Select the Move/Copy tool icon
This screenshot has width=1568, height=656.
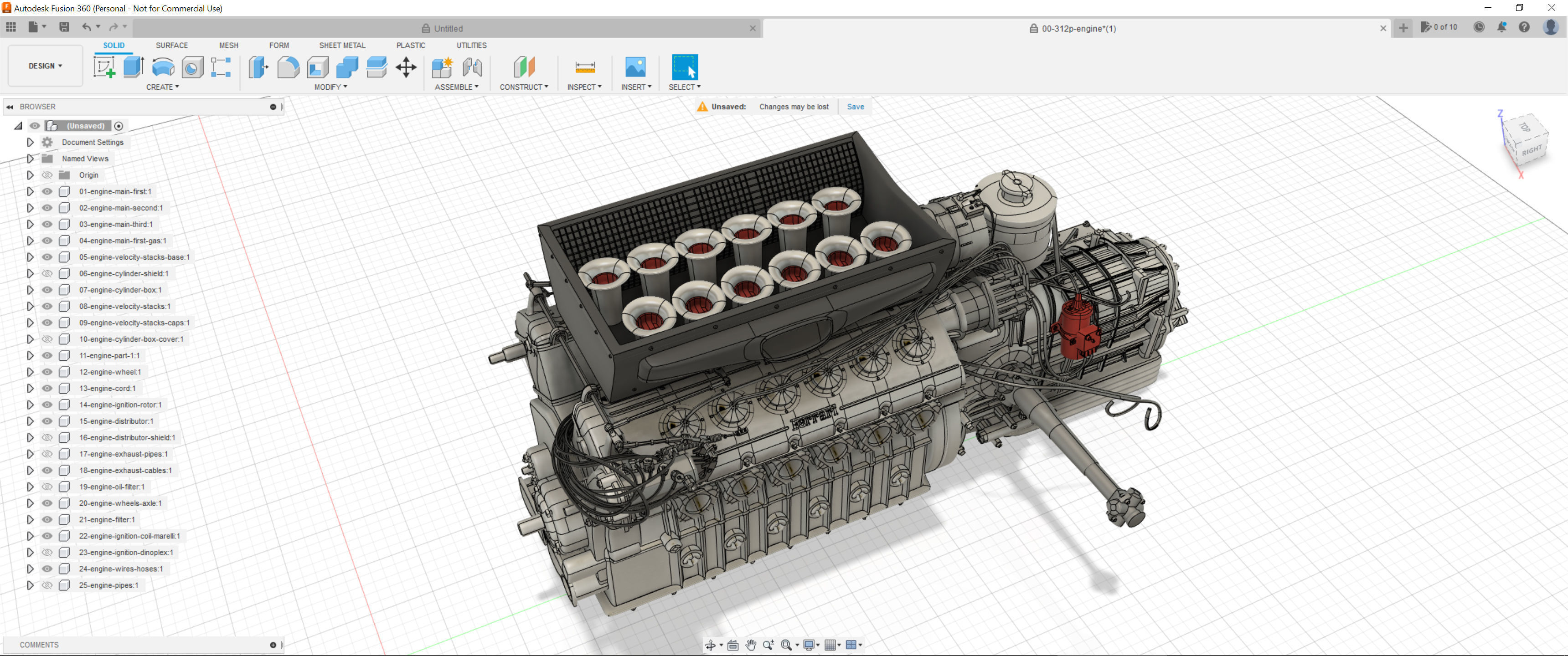point(406,67)
